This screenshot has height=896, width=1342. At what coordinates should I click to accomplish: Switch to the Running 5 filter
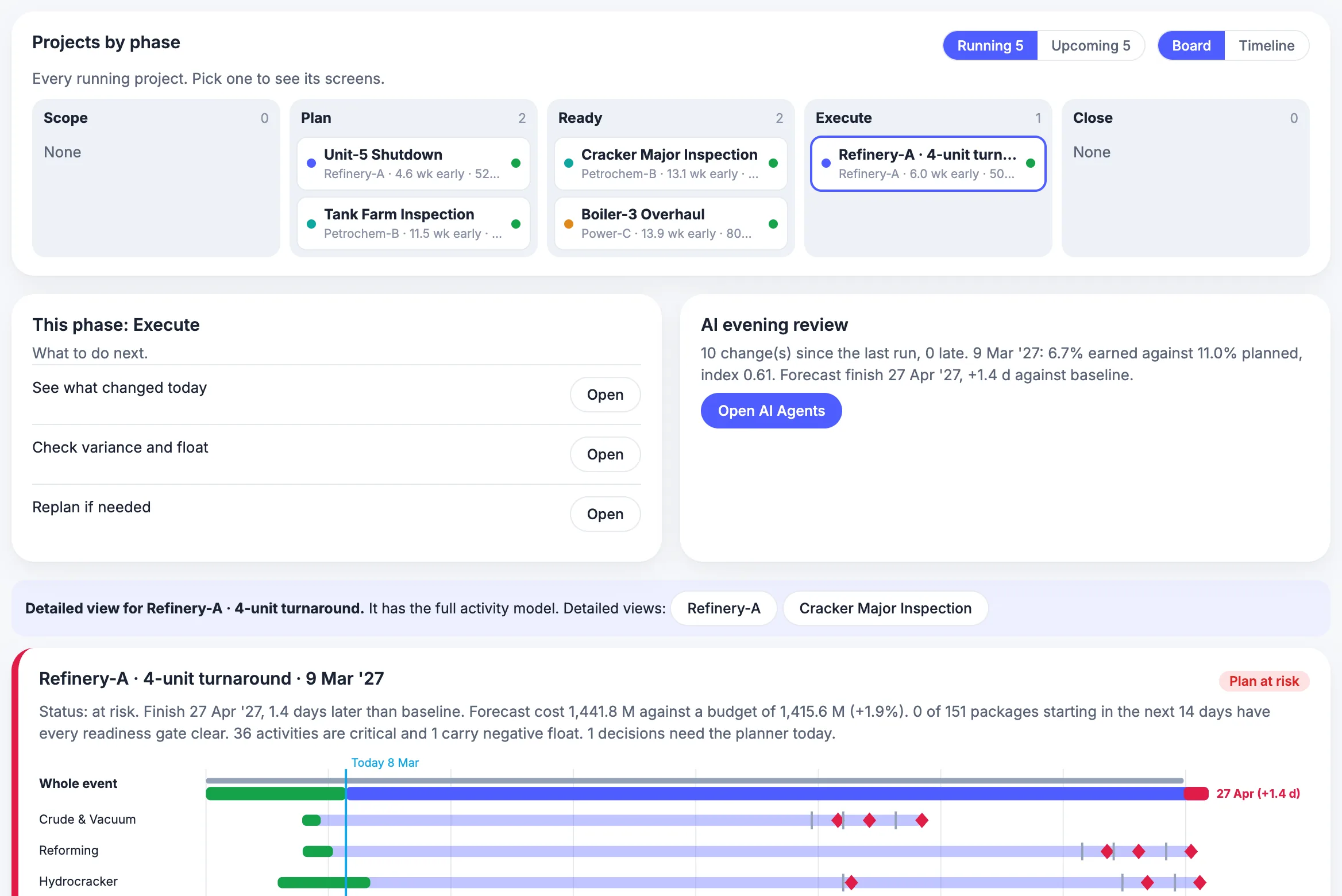click(990, 45)
